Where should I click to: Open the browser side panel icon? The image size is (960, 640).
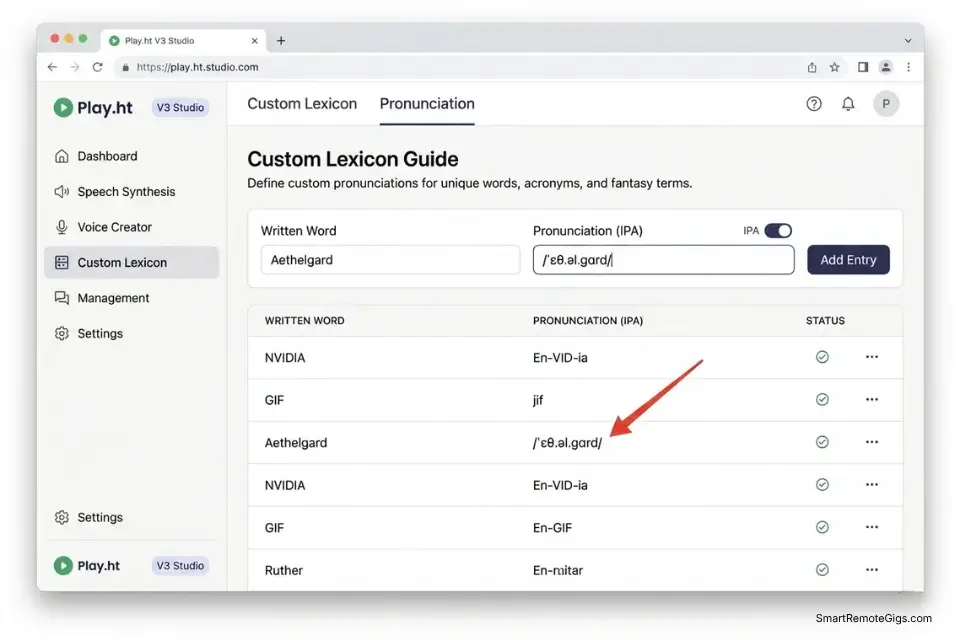coord(863,67)
